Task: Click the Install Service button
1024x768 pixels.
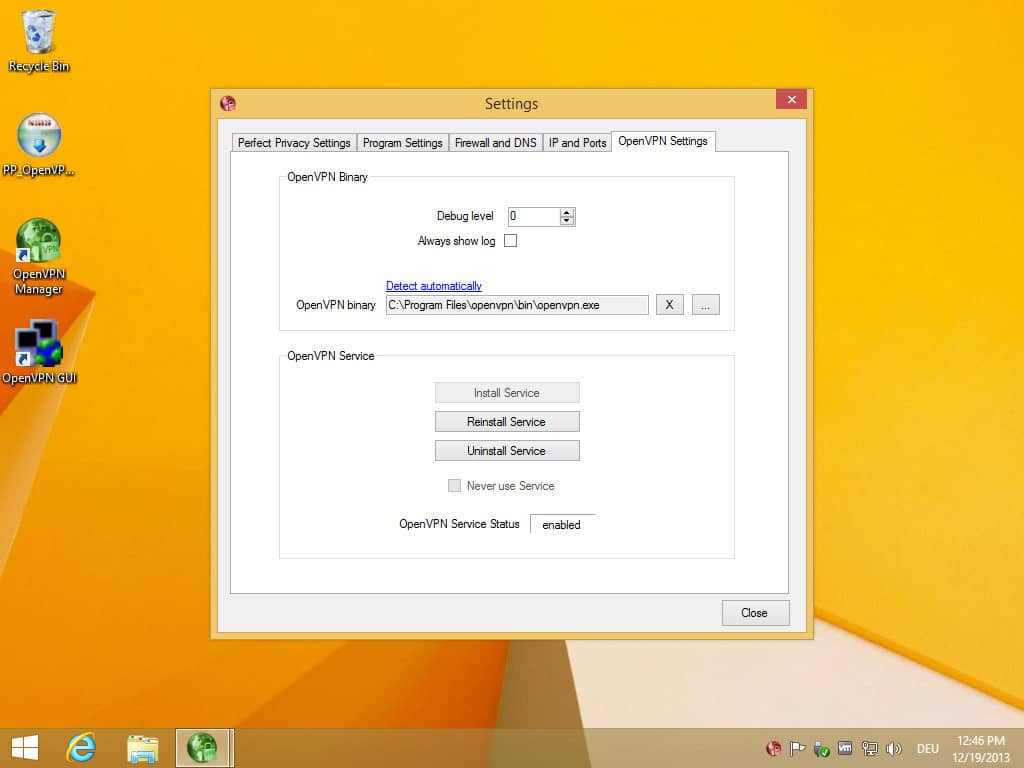Action: coord(507,392)
